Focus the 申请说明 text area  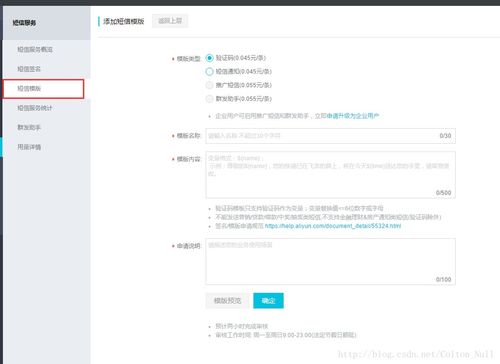[x=330, y=262]
